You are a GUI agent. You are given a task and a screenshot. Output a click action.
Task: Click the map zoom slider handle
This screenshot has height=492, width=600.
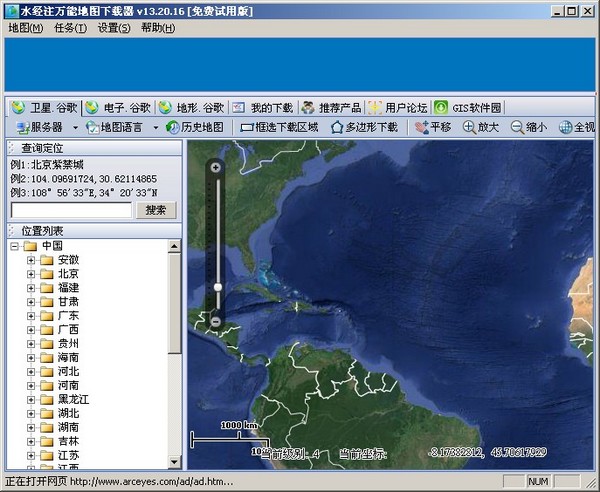pyautogui.click(x=217, y=287)
